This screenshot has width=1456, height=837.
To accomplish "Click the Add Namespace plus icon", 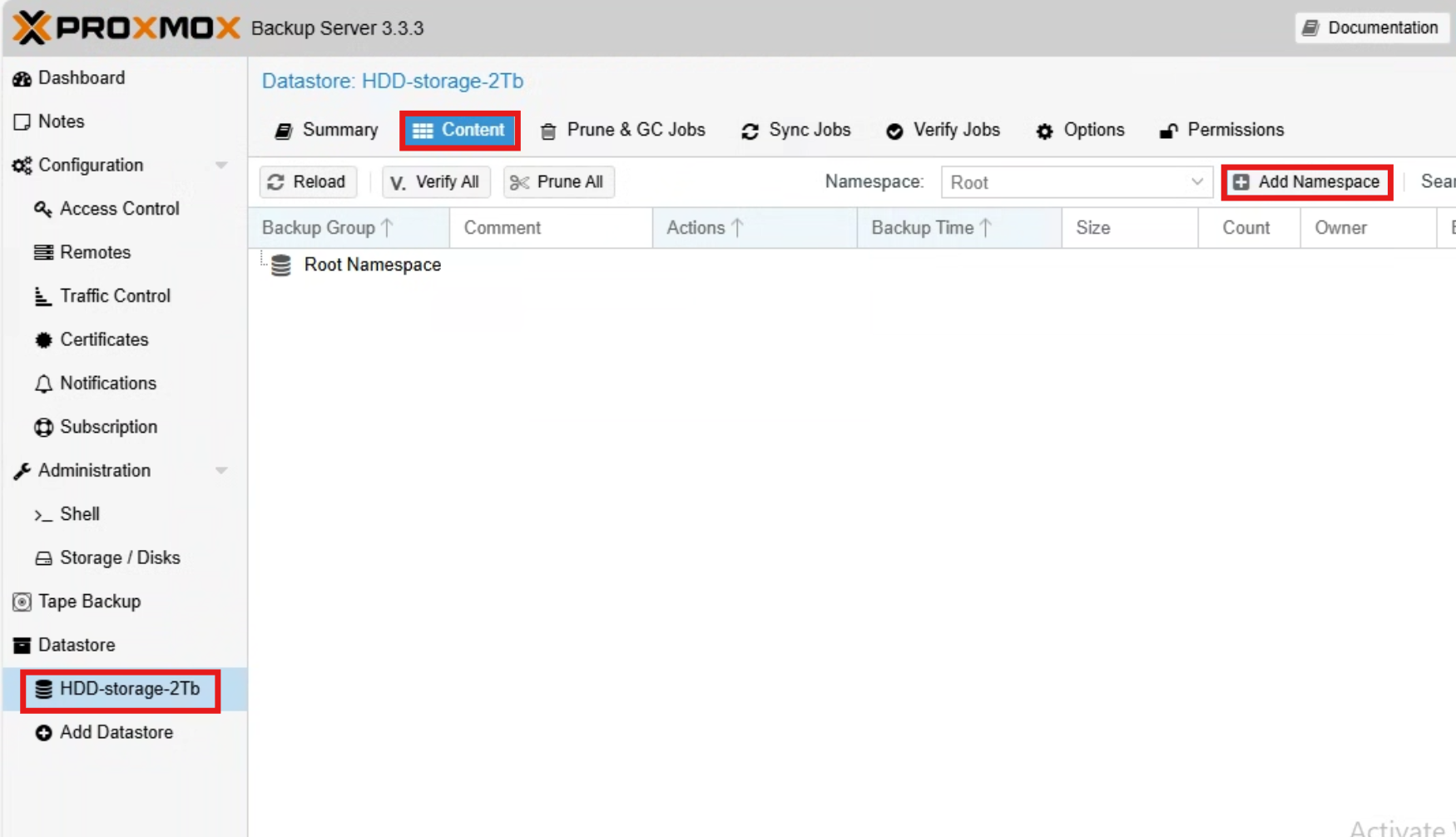I will click(x=1241, y=182).
